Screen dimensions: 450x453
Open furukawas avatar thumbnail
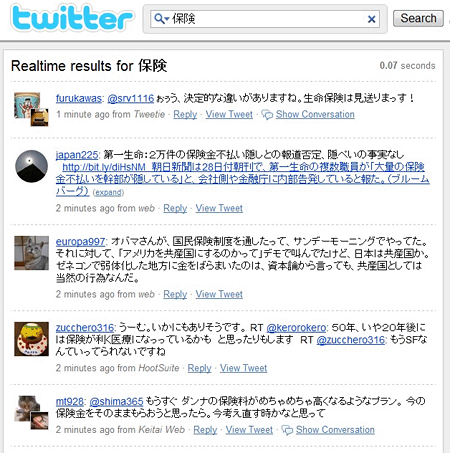point(31,109)
